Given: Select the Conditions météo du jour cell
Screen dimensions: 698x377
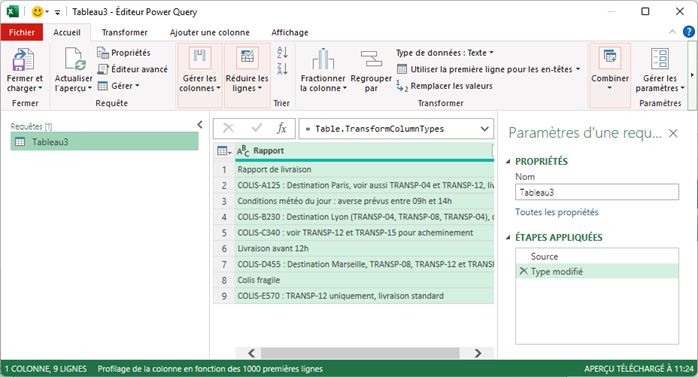Looking at the screenshot, I should click(365, 201).
